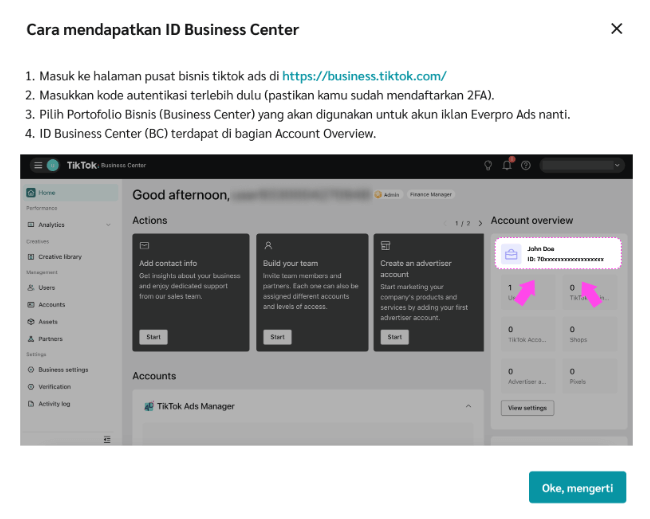This screenshot has height=519, width=650.
Task: Click the lightbulb tips icon
Action: point(488,165)
